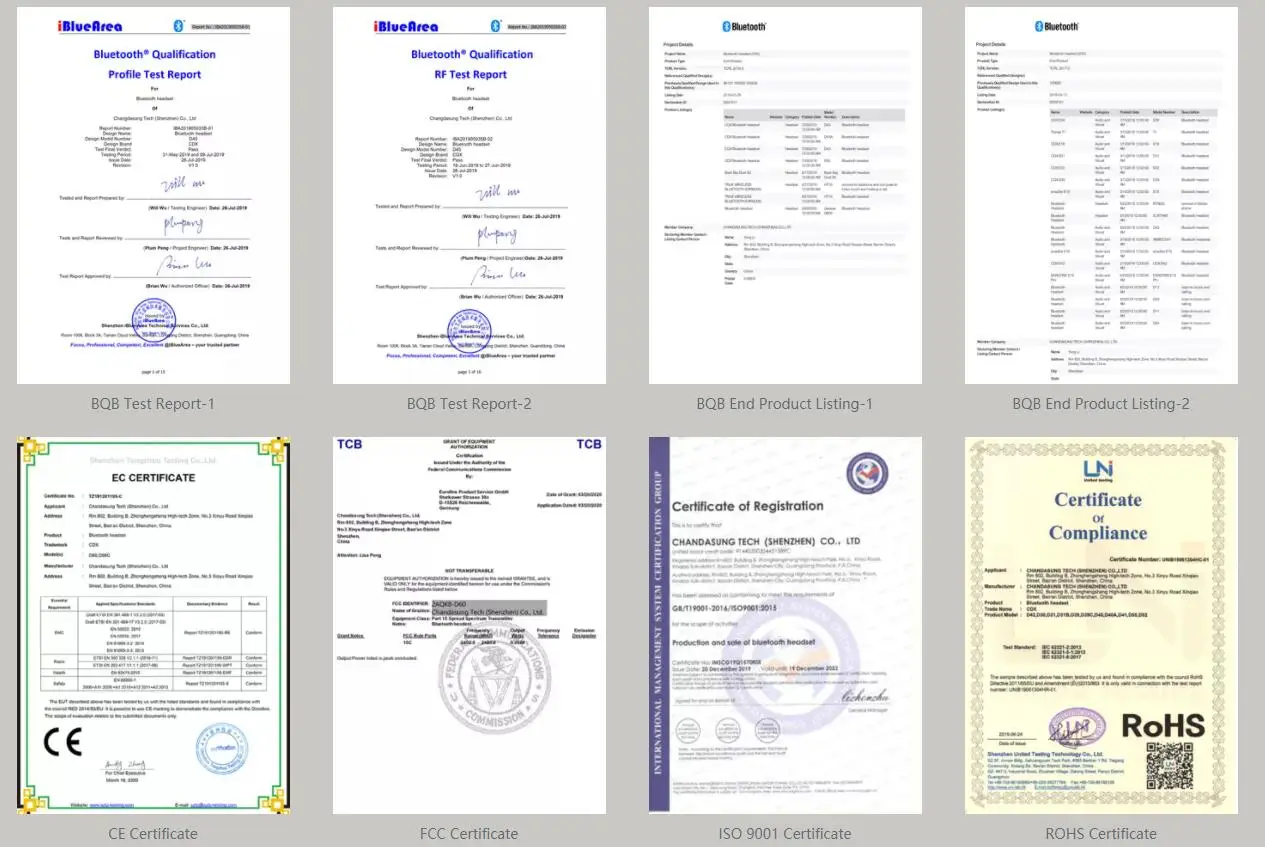Click the 'FCC Certificate' caption
This screenshot has height=847, width=1265.
pos(469,833)
